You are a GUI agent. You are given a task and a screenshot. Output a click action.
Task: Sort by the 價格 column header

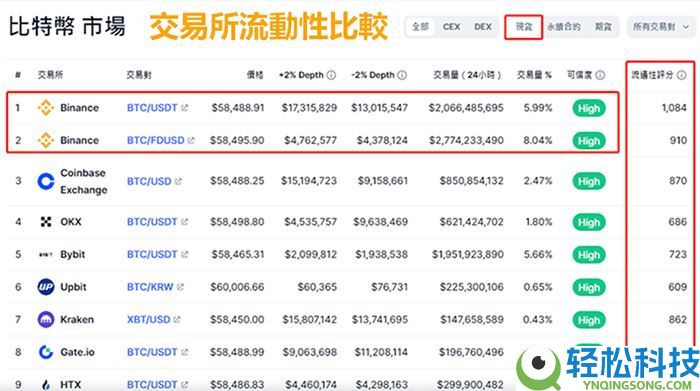pos(255,75)
